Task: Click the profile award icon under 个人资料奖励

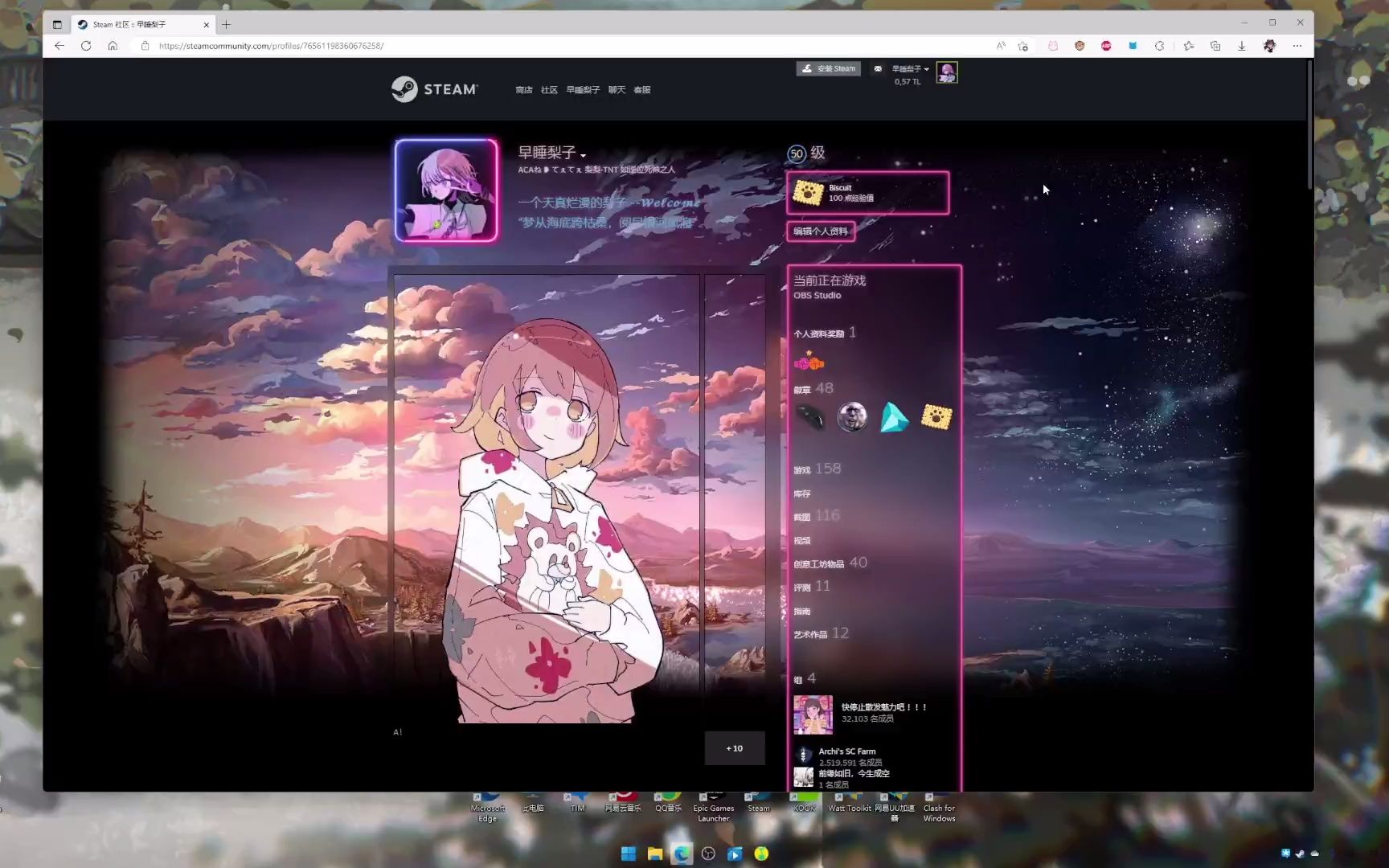Action: [809, 362]
